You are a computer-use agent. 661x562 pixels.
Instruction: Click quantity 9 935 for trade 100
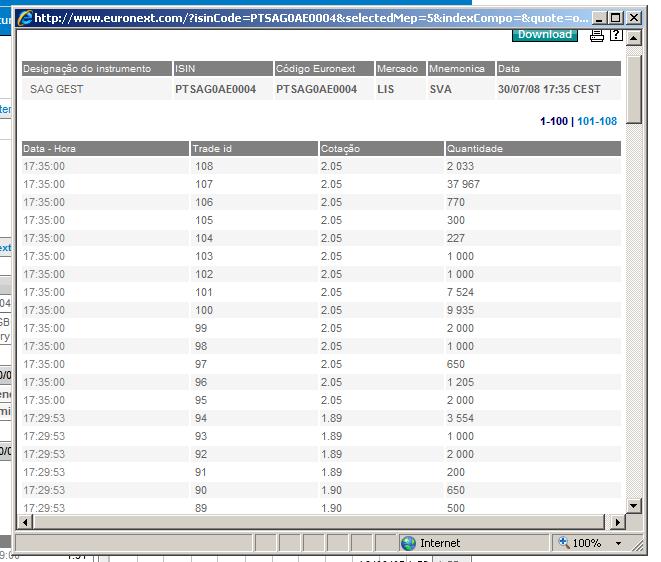460,310
